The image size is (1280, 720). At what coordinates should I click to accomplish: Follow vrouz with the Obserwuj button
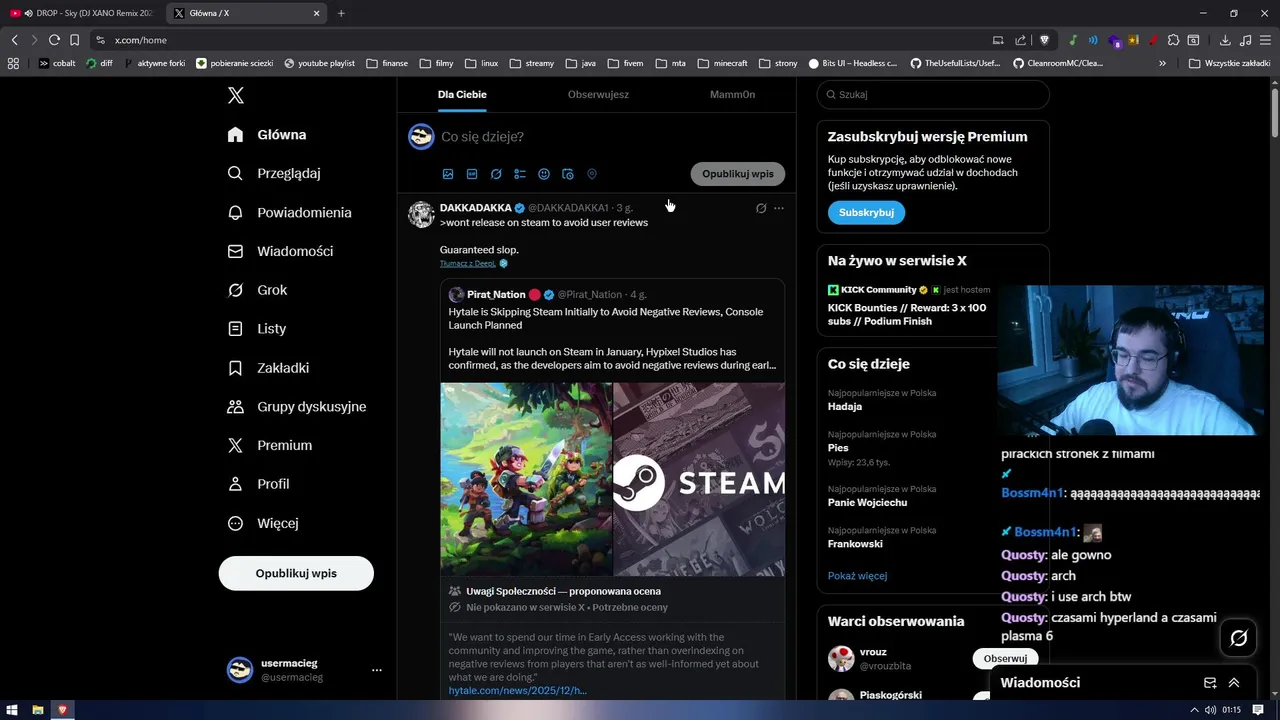click(x=1005, y=658)
